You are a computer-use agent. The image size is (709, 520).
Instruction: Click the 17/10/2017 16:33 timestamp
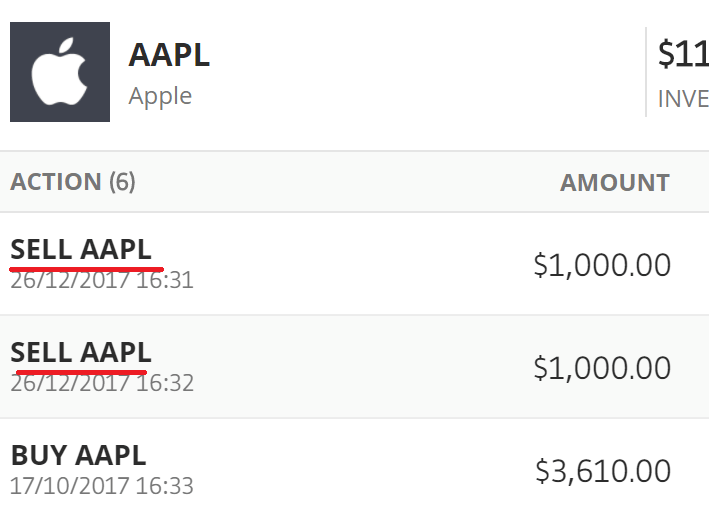pyautogui.click(x=102, y=486)
